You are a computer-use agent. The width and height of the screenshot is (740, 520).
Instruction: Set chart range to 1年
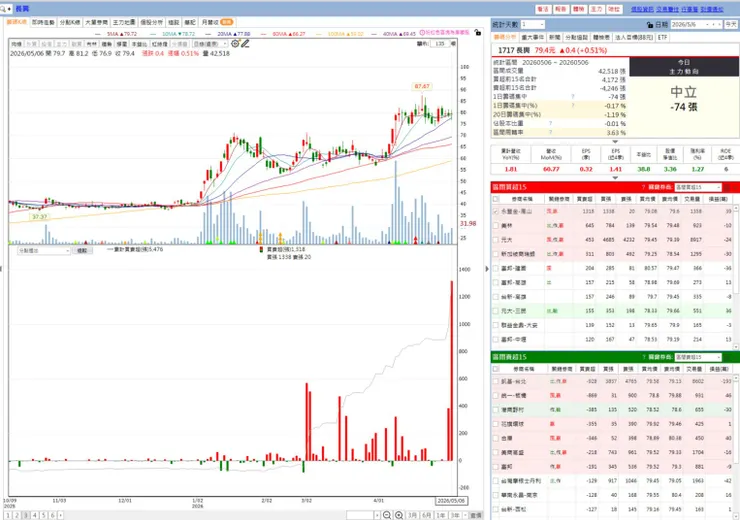click(441, 515)
